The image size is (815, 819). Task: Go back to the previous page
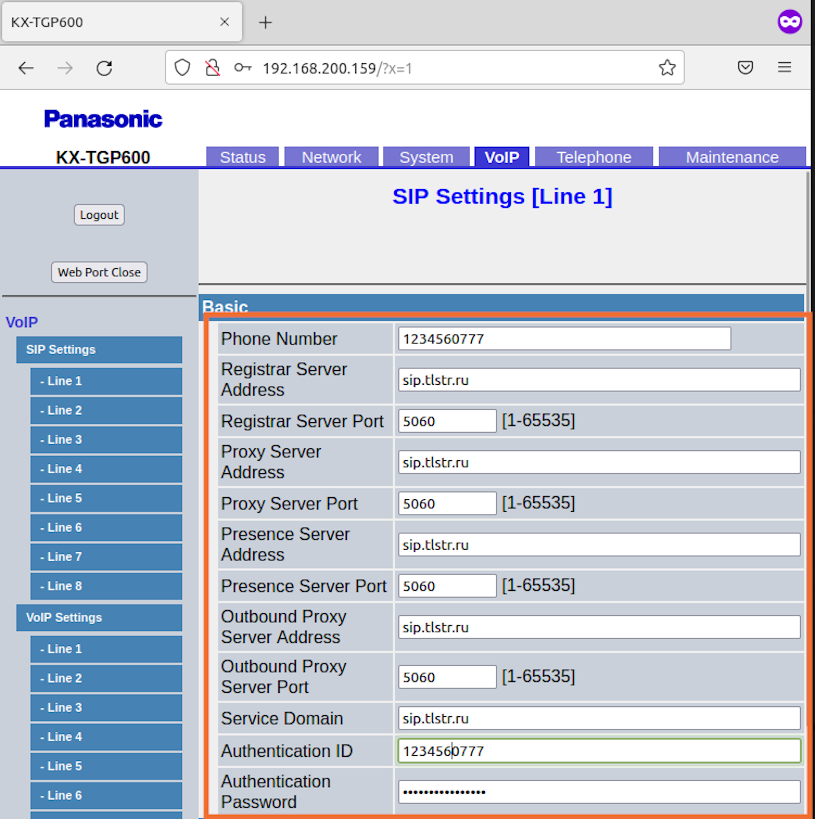(26, 68)
